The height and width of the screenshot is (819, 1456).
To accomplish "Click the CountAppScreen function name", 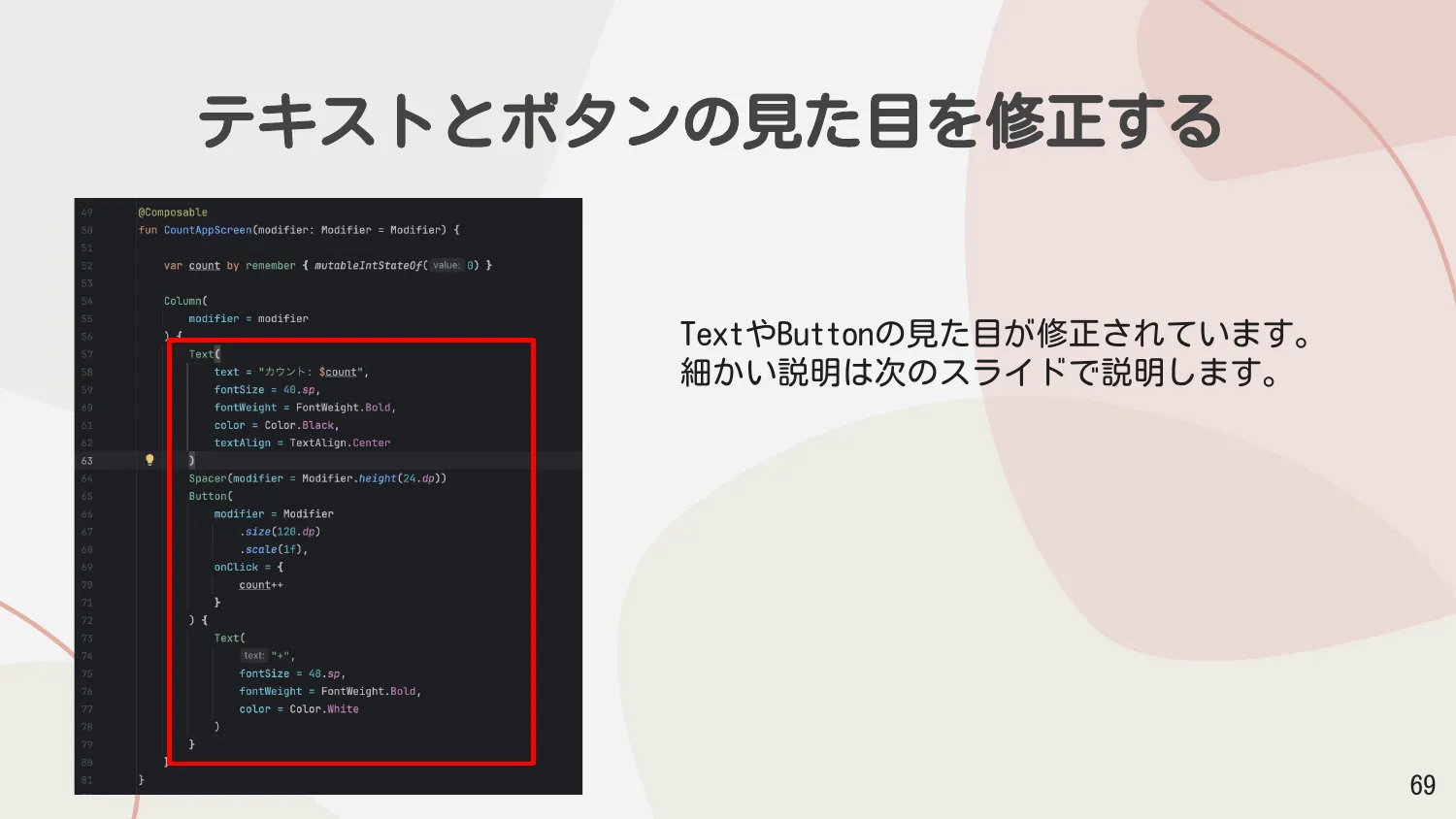I will tap(208, 229).
